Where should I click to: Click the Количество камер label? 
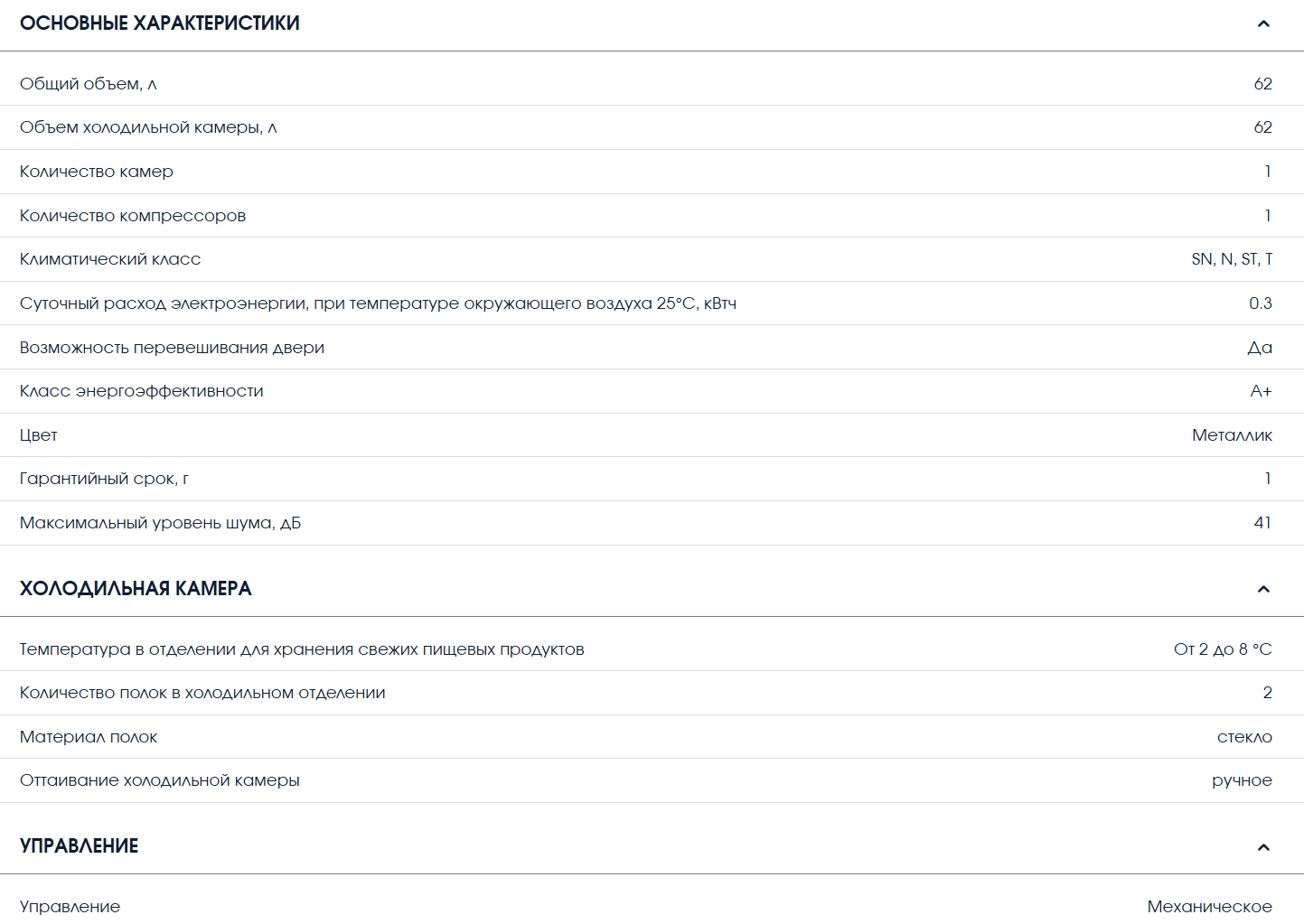[97, 172]
